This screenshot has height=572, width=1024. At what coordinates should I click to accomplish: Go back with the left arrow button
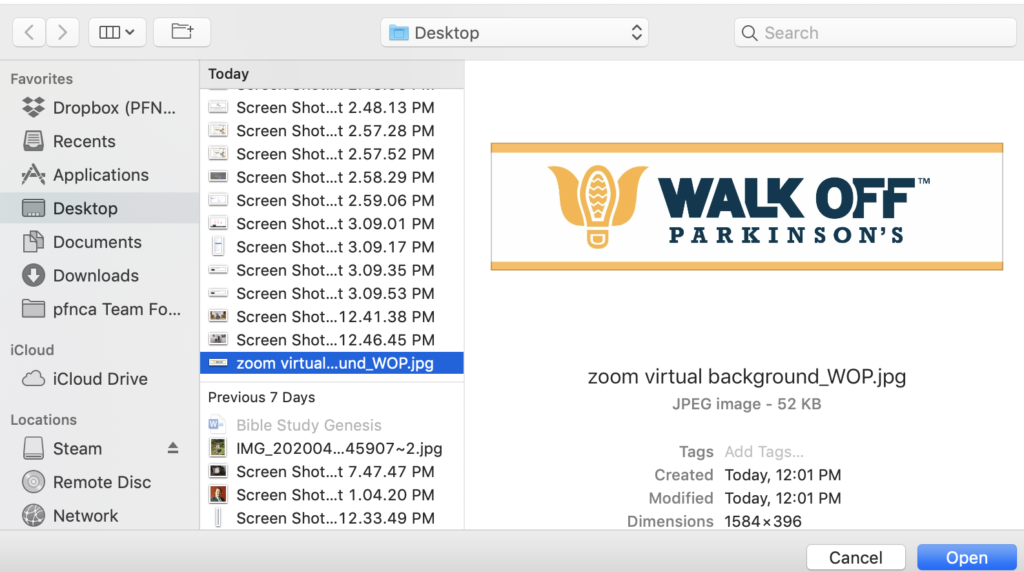click(29, 32)
